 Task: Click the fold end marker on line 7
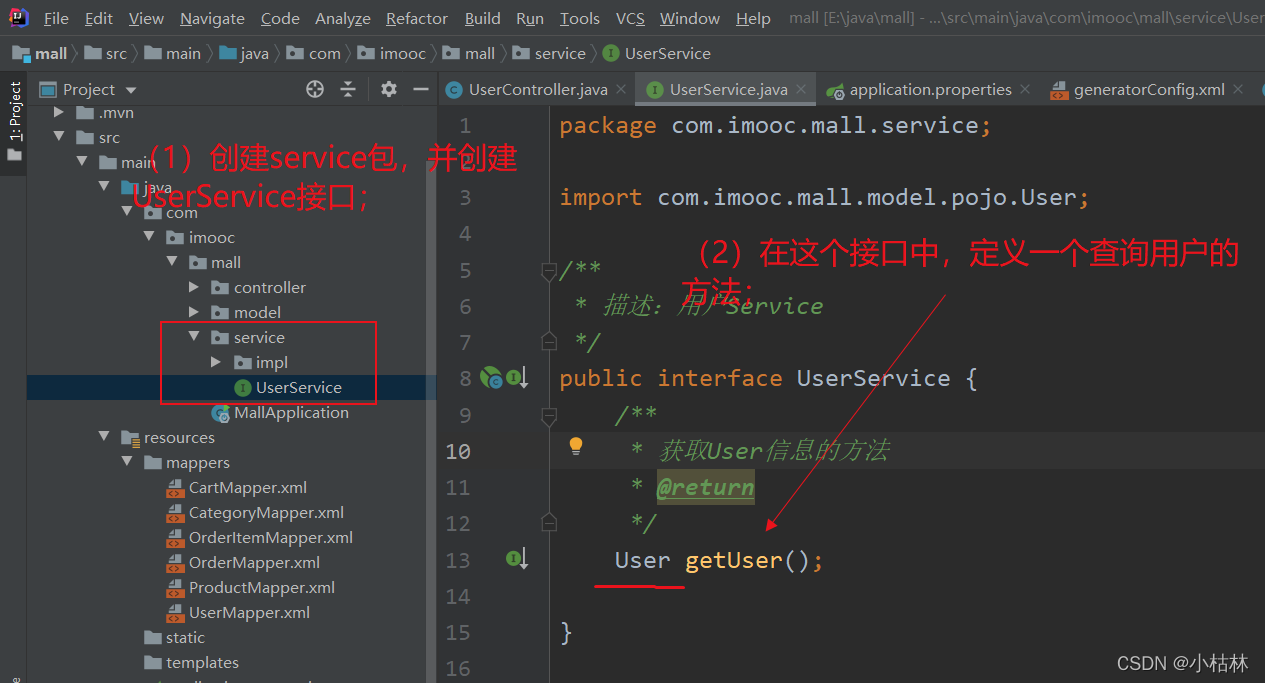click(x=548, y=342)
